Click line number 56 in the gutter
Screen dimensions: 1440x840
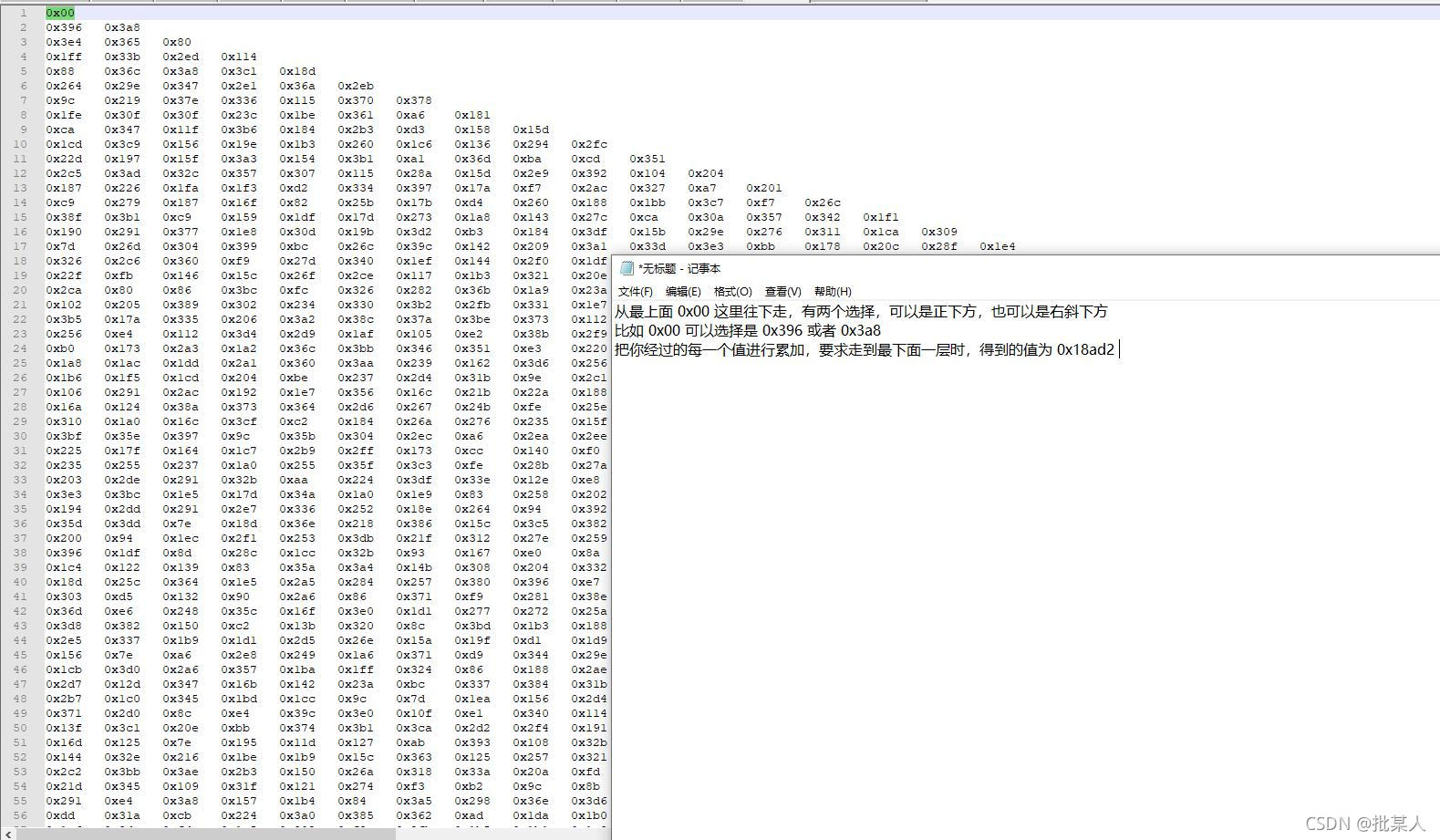[21, 815]
